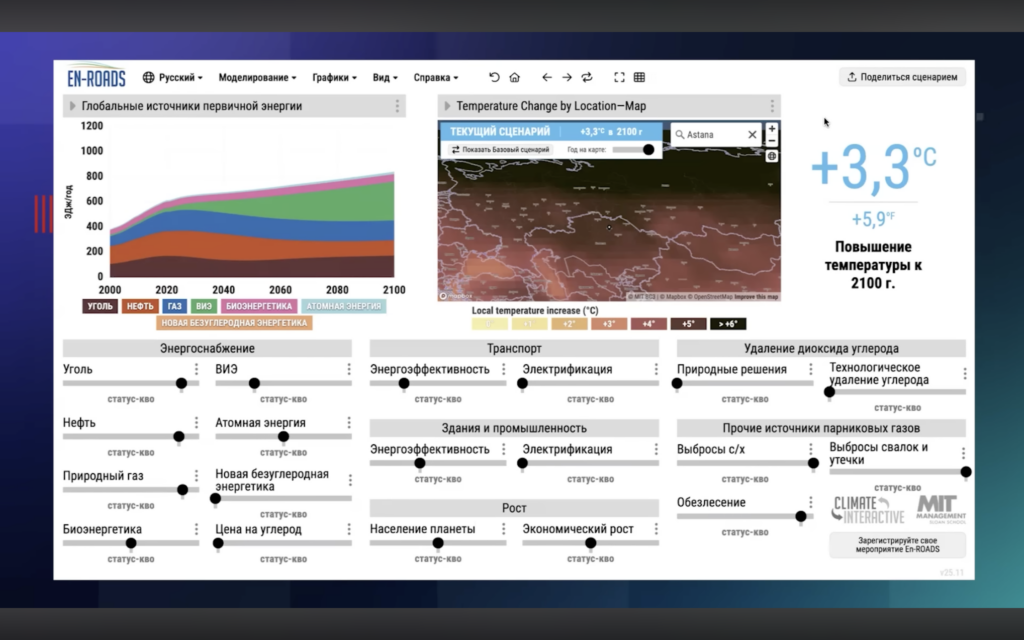This screenshot has height=640, width=1024.
Task: Open the Графики menu
Action: tap(334, 77)
